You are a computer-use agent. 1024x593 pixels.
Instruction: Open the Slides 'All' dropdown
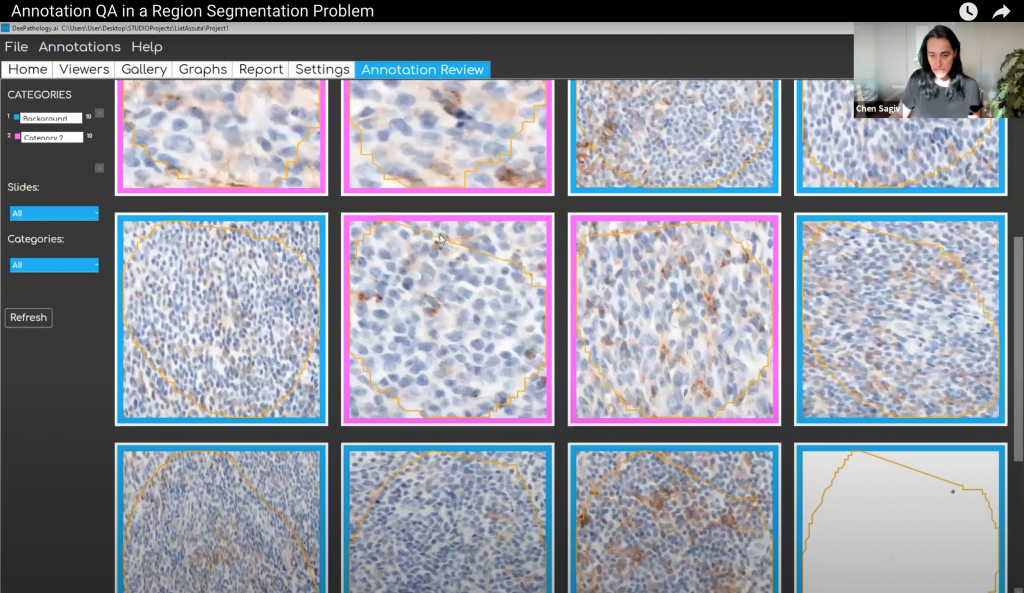click(53, 213)
